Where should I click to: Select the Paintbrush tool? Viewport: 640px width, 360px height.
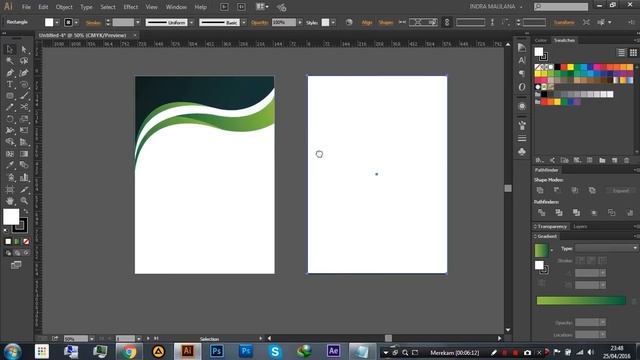point(24,96)
